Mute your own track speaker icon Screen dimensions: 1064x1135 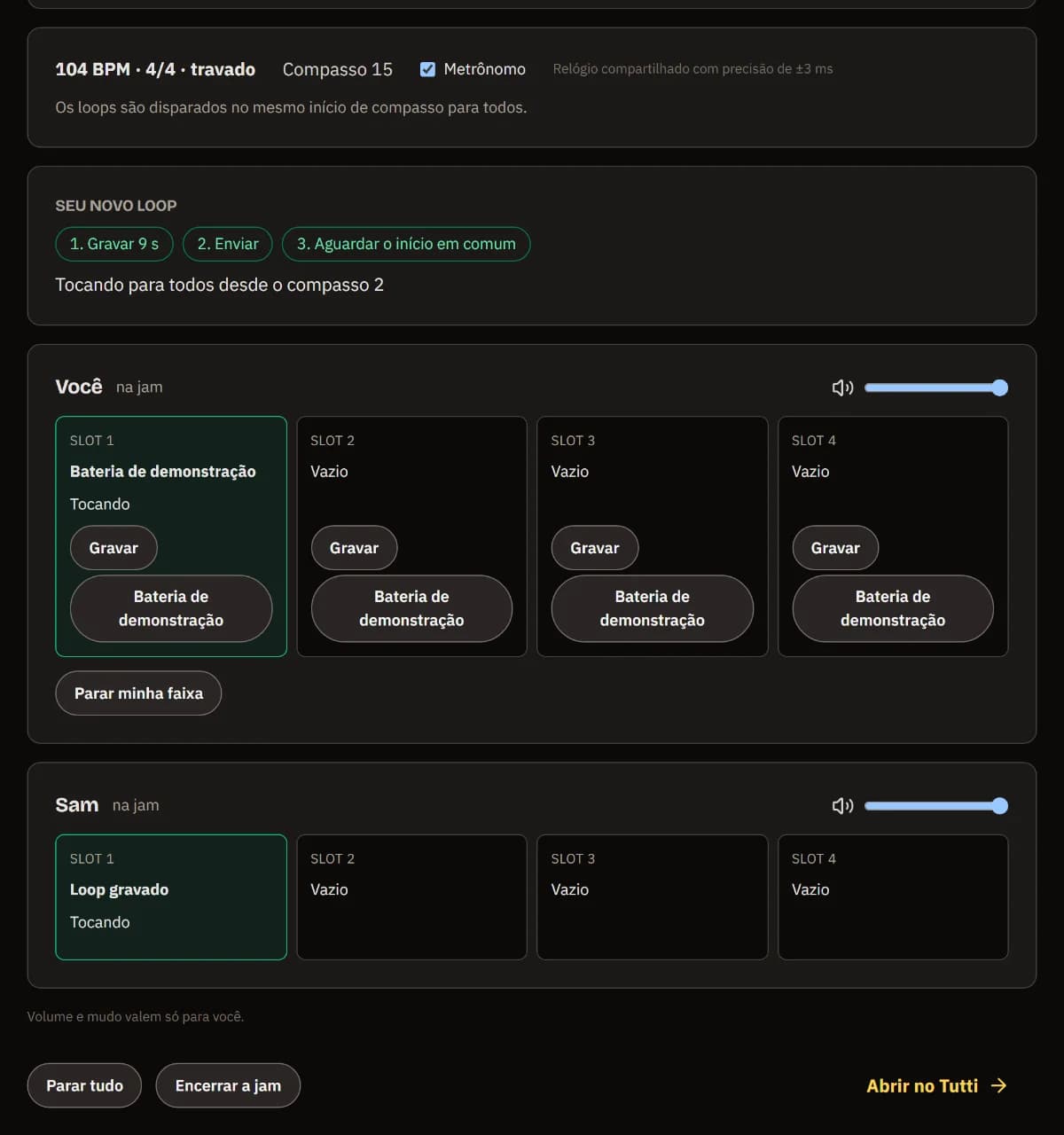(x=842, y=387)
